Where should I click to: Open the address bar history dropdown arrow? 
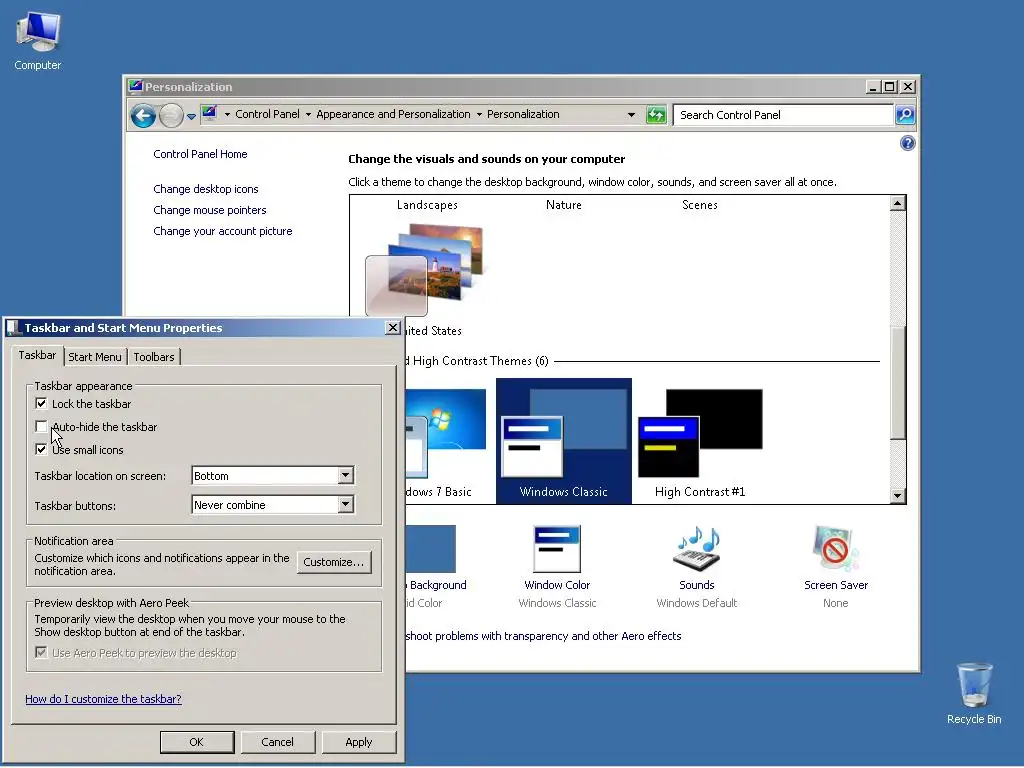tap(631, 115)
